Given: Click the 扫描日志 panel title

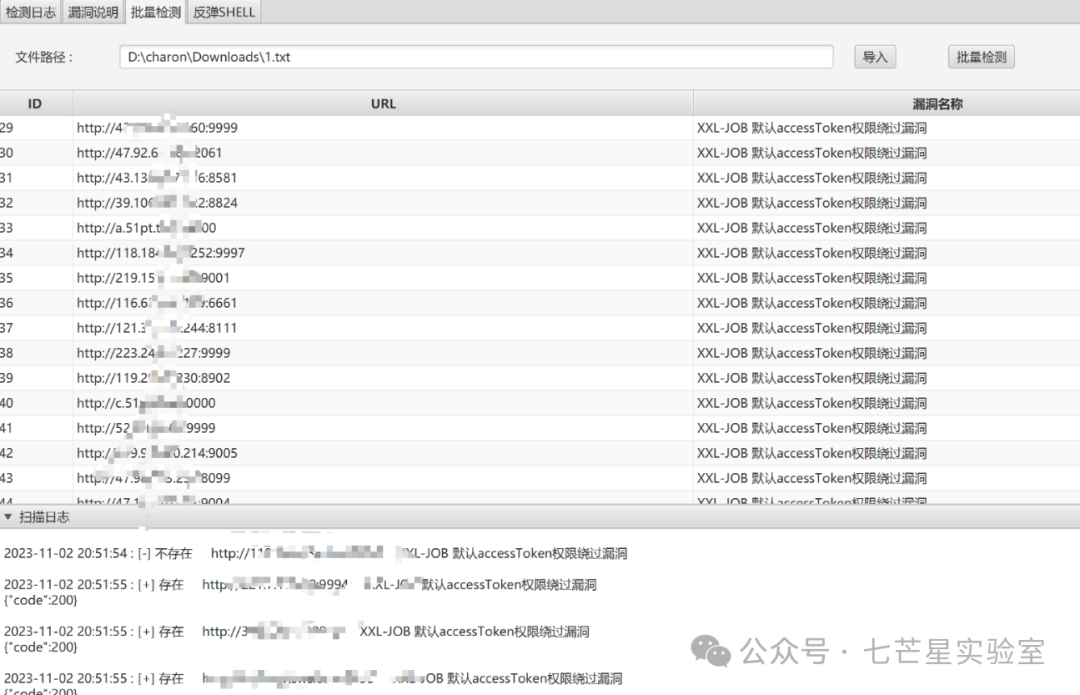Looking at the screenshot, I should point(44,517).
